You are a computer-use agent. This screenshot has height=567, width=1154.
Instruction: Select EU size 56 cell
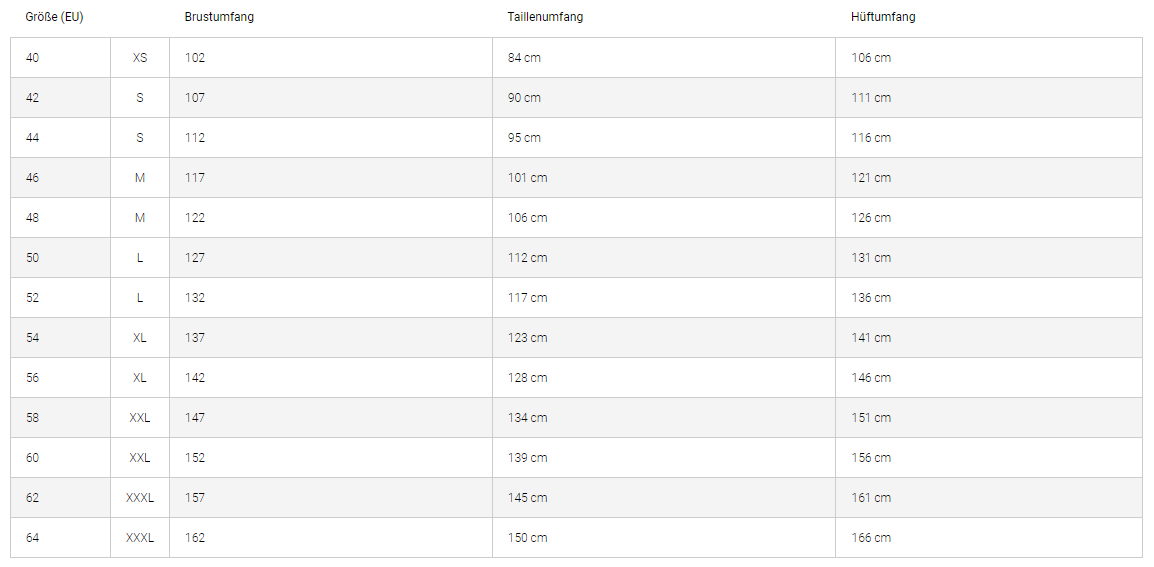(x=60, y=378)
